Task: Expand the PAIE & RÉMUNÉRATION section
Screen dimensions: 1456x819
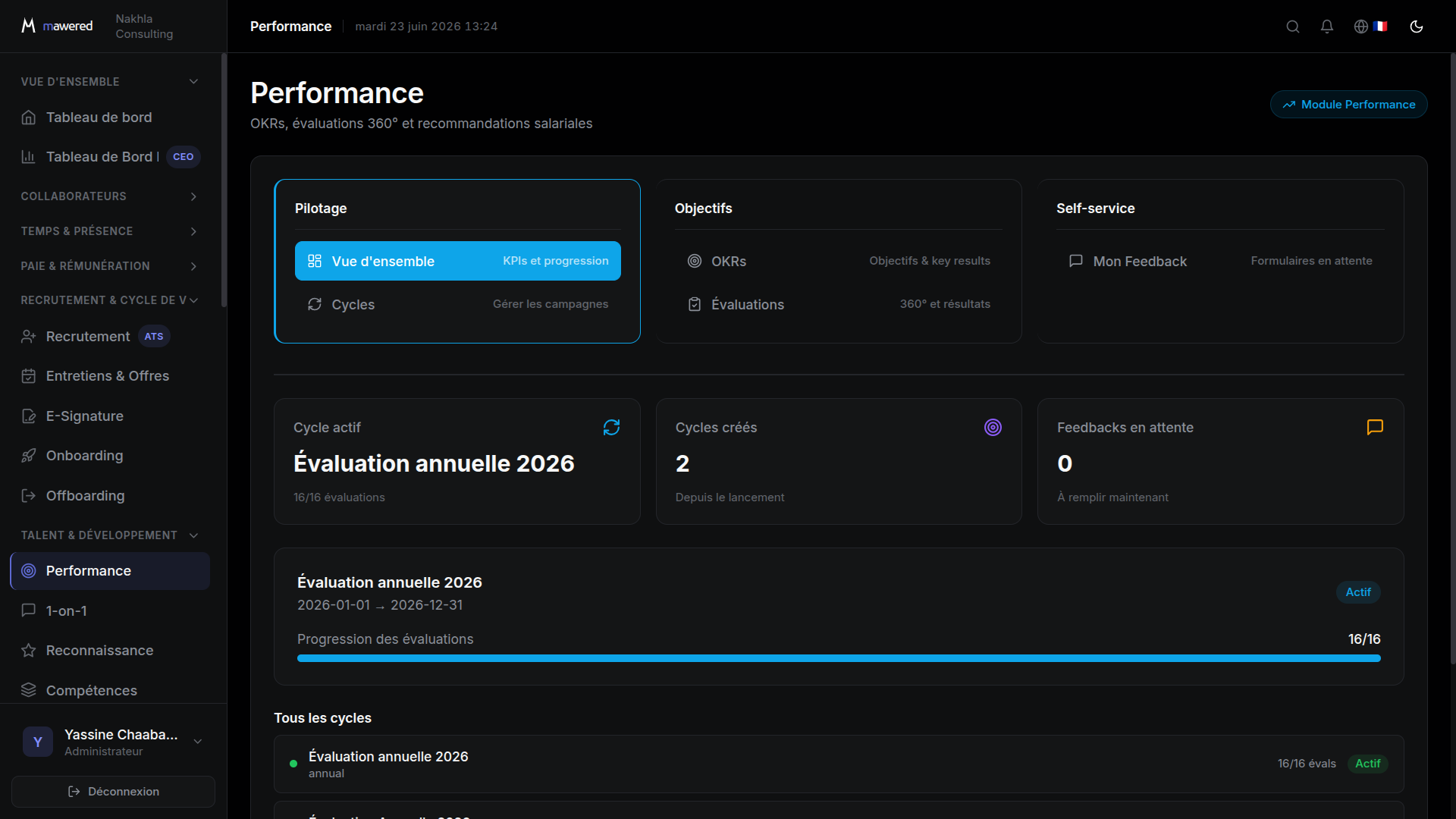Action: (x=193, y=266)
